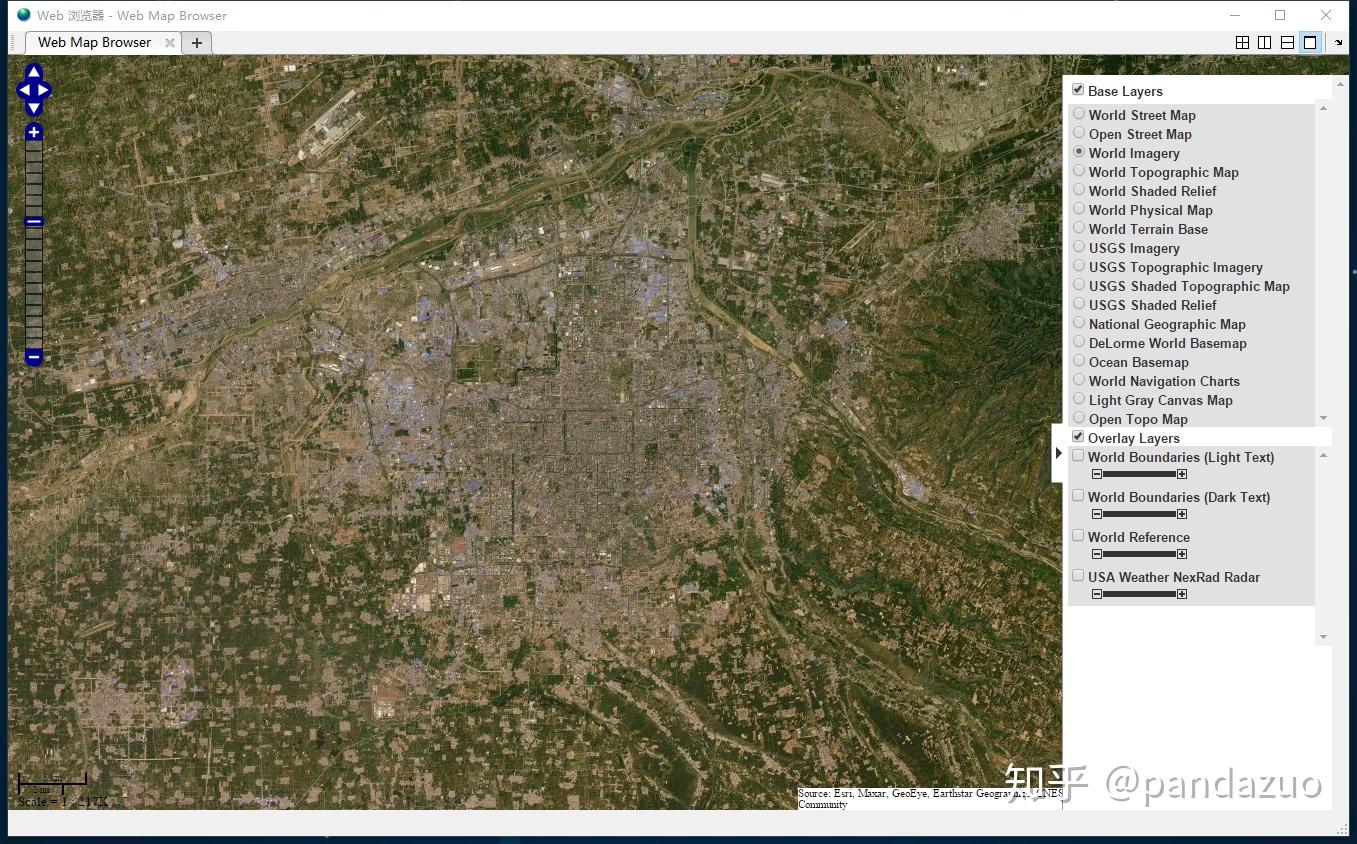Switch to vertical split layout
The width and height of the screenshot is (1357, 844).
(1264, 42)
